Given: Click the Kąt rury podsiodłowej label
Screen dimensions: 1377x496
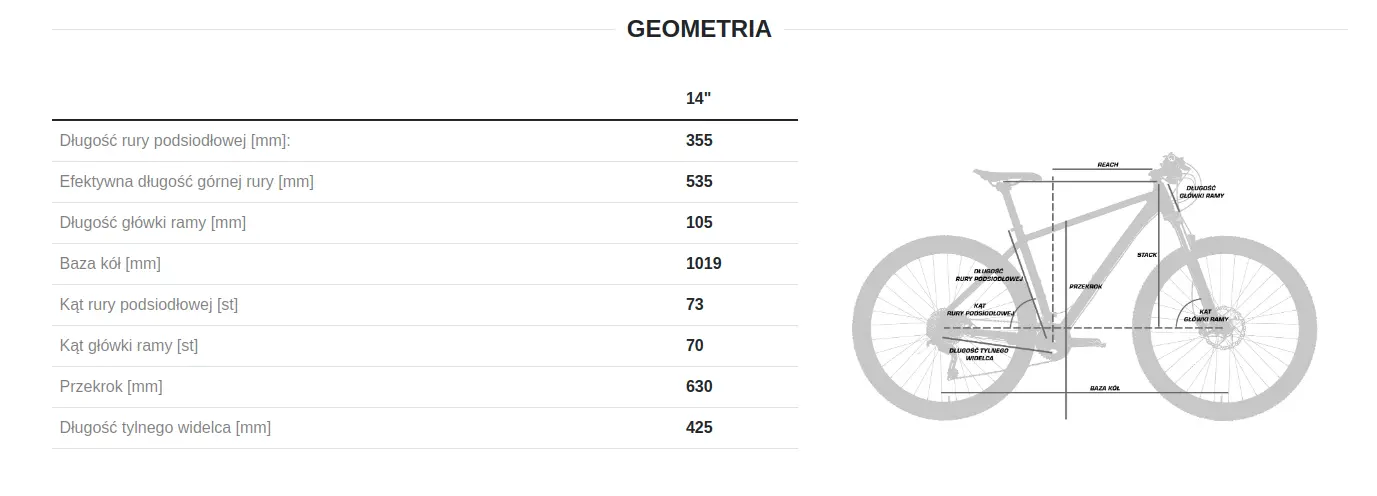Looking at the screenshot, I should click(149, 305).
